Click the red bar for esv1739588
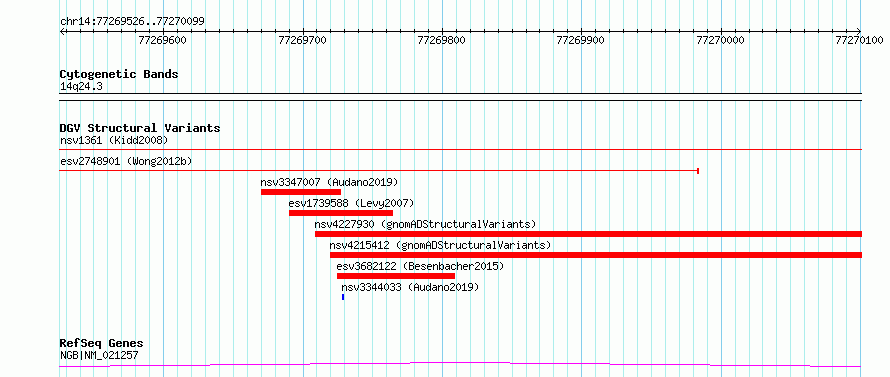Screen dimensions: 890x377 pyautogui.click(x=341, y=213)
